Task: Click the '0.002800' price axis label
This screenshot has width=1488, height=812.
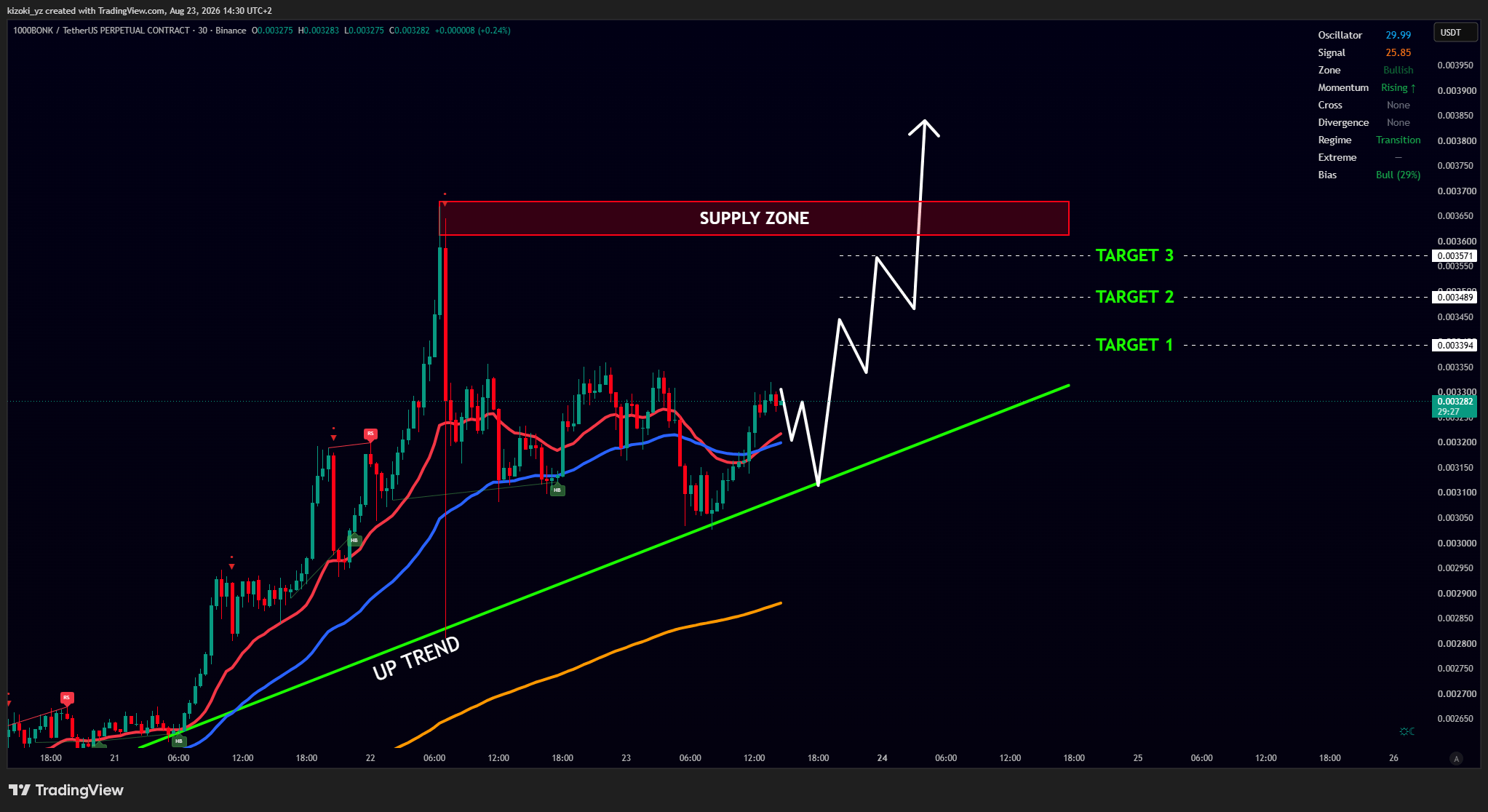Action: (1455, 644)
